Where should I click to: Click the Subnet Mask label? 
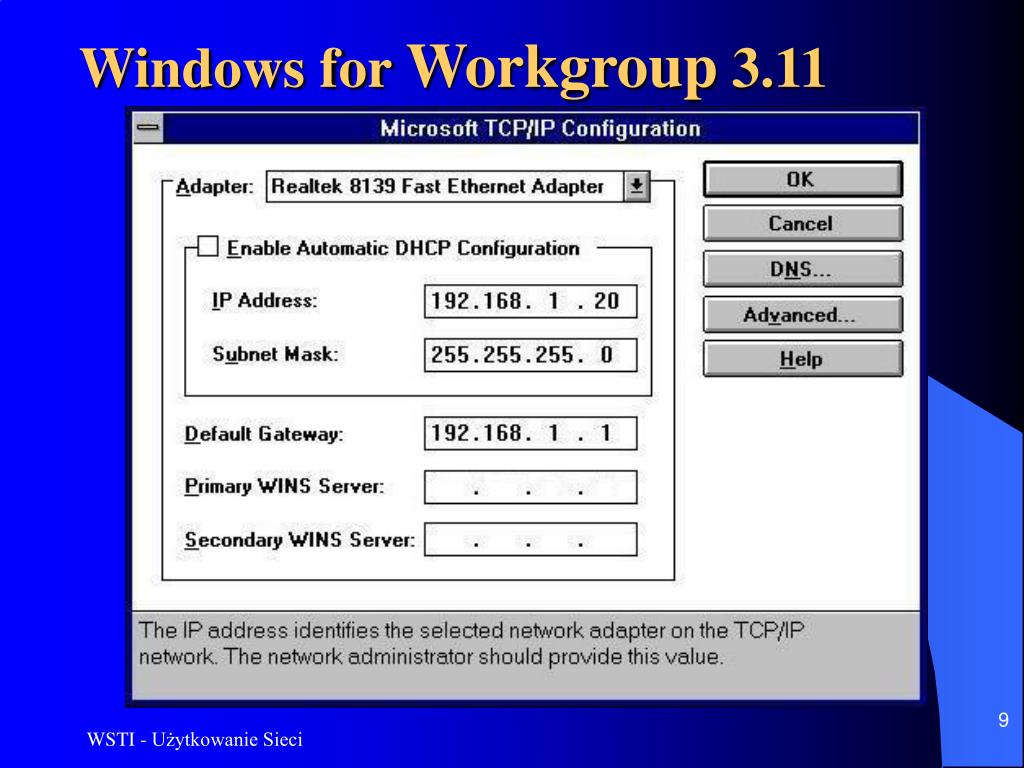(276, 354)
